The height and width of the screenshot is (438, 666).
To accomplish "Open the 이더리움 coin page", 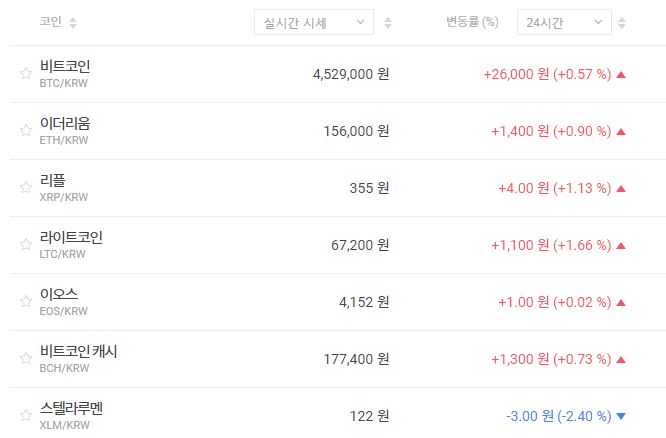I will point(65,123).
